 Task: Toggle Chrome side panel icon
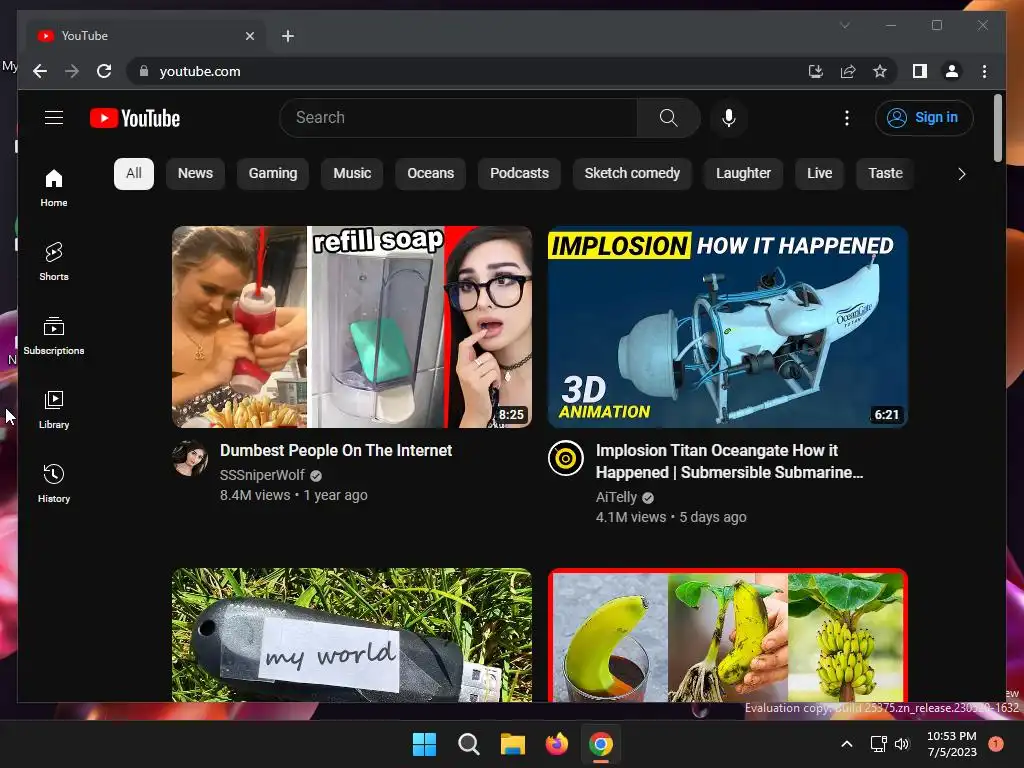pos(920,71)
